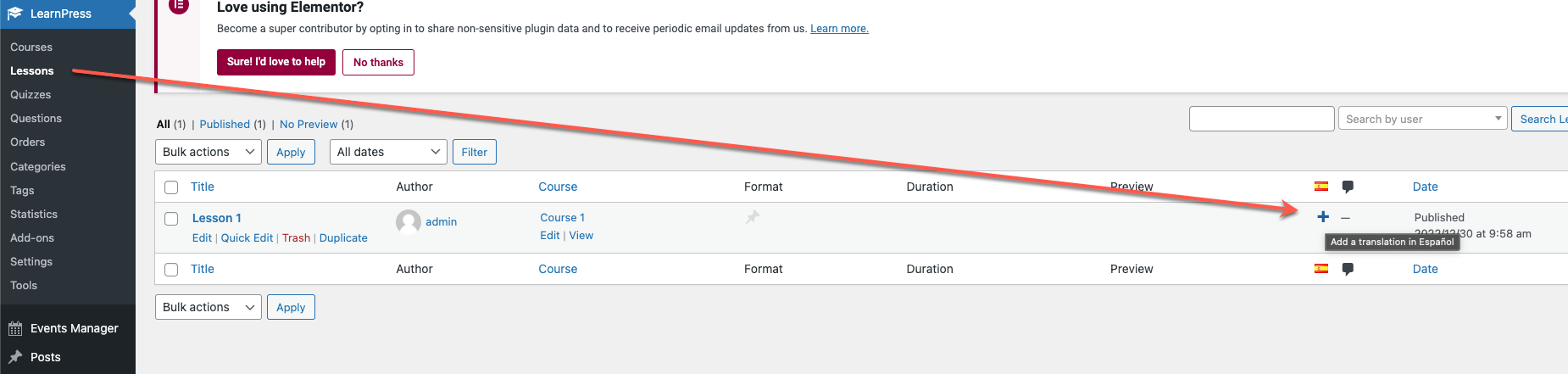The width and height of the screenshot is (1568, 374).
Task: Click the LearnPress graduation cap icon
Action: (15, 13)
